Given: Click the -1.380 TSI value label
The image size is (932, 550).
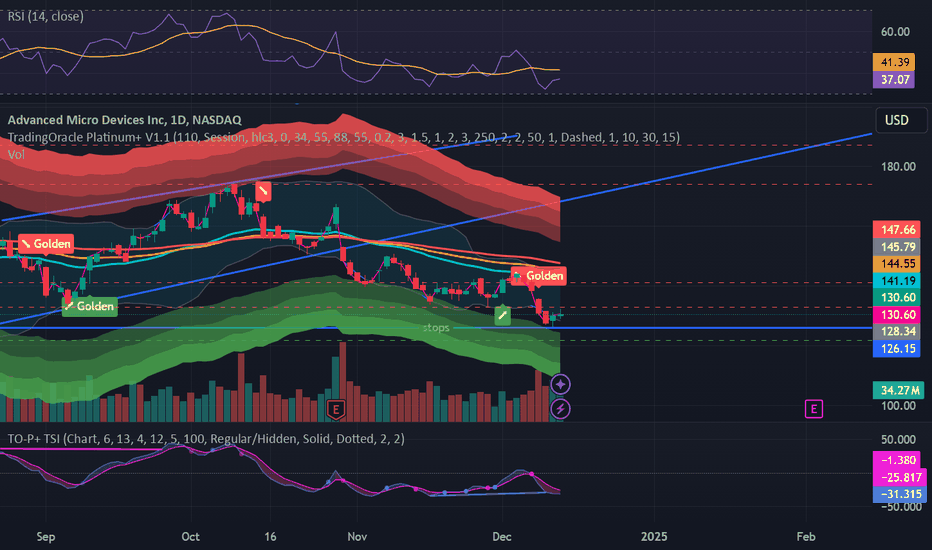Looking at the screenshot, I should [896, 460].
